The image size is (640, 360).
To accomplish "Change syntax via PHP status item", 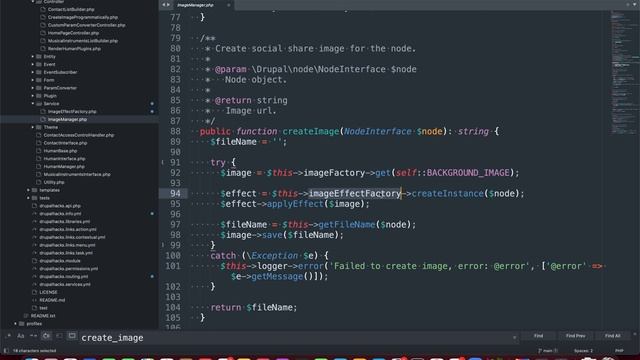I will tap(619, 351).
